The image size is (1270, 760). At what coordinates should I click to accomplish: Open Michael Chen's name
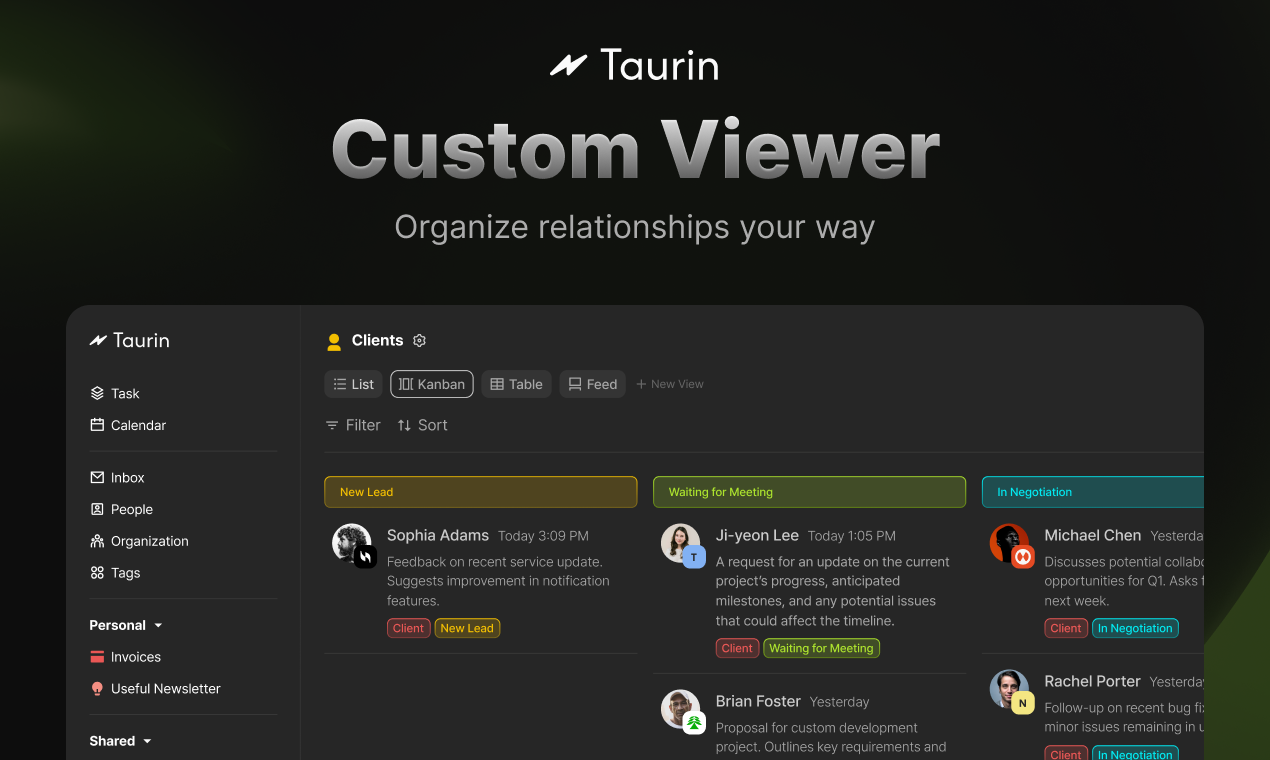click(1093, 535)
